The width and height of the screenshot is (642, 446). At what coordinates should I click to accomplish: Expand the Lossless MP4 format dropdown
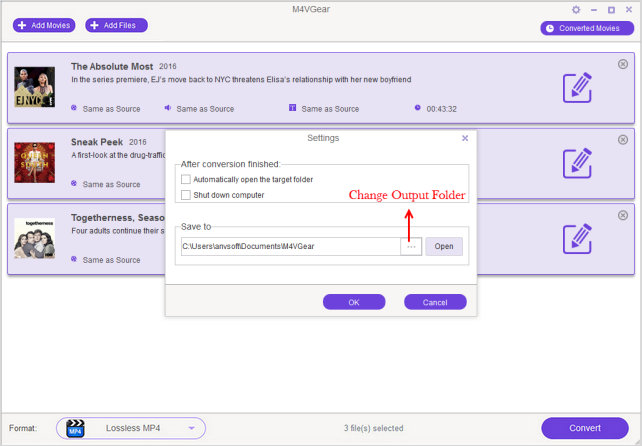191,428
